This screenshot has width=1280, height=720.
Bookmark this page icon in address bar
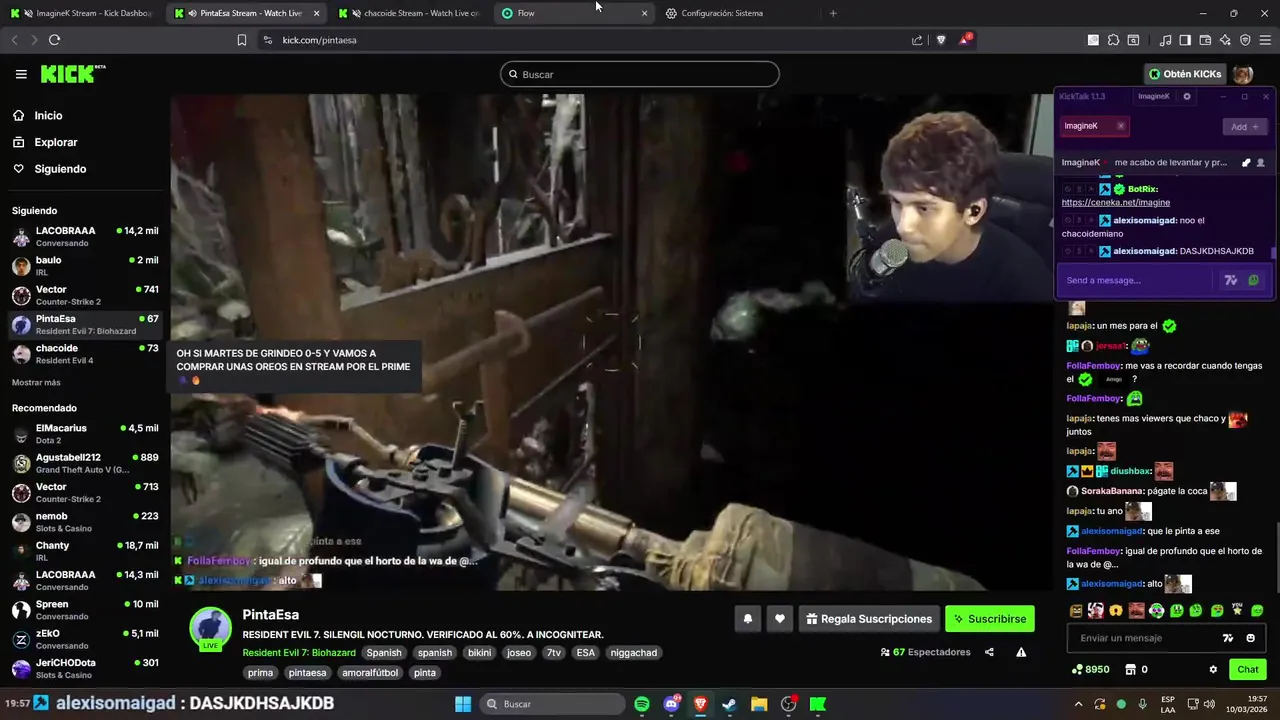point(242,40)
